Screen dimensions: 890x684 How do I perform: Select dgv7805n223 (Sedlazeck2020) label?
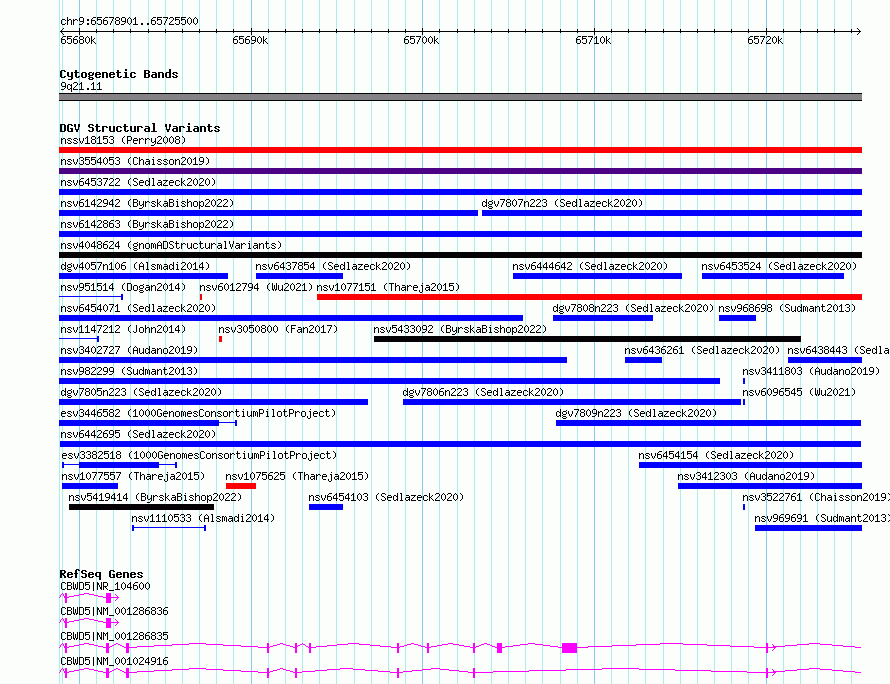(141, 392)
